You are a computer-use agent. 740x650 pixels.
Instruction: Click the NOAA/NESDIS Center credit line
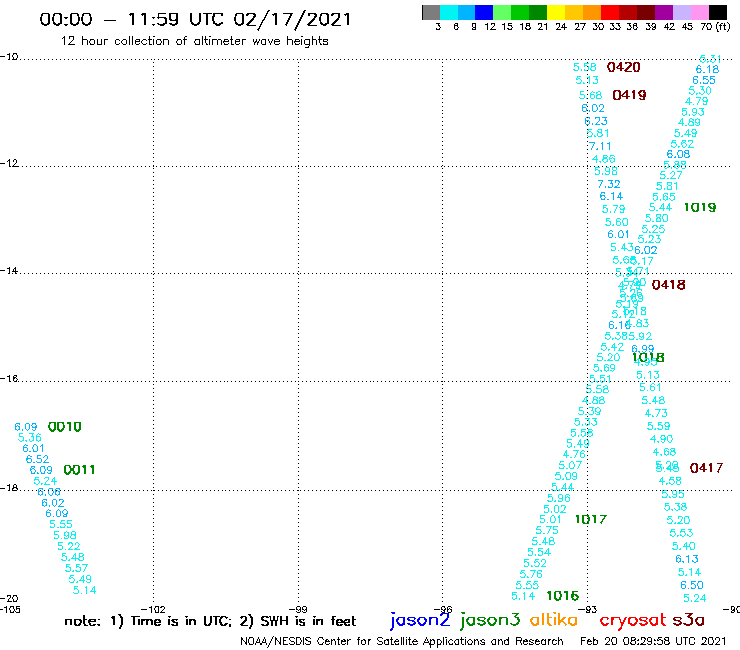point(402,642)
